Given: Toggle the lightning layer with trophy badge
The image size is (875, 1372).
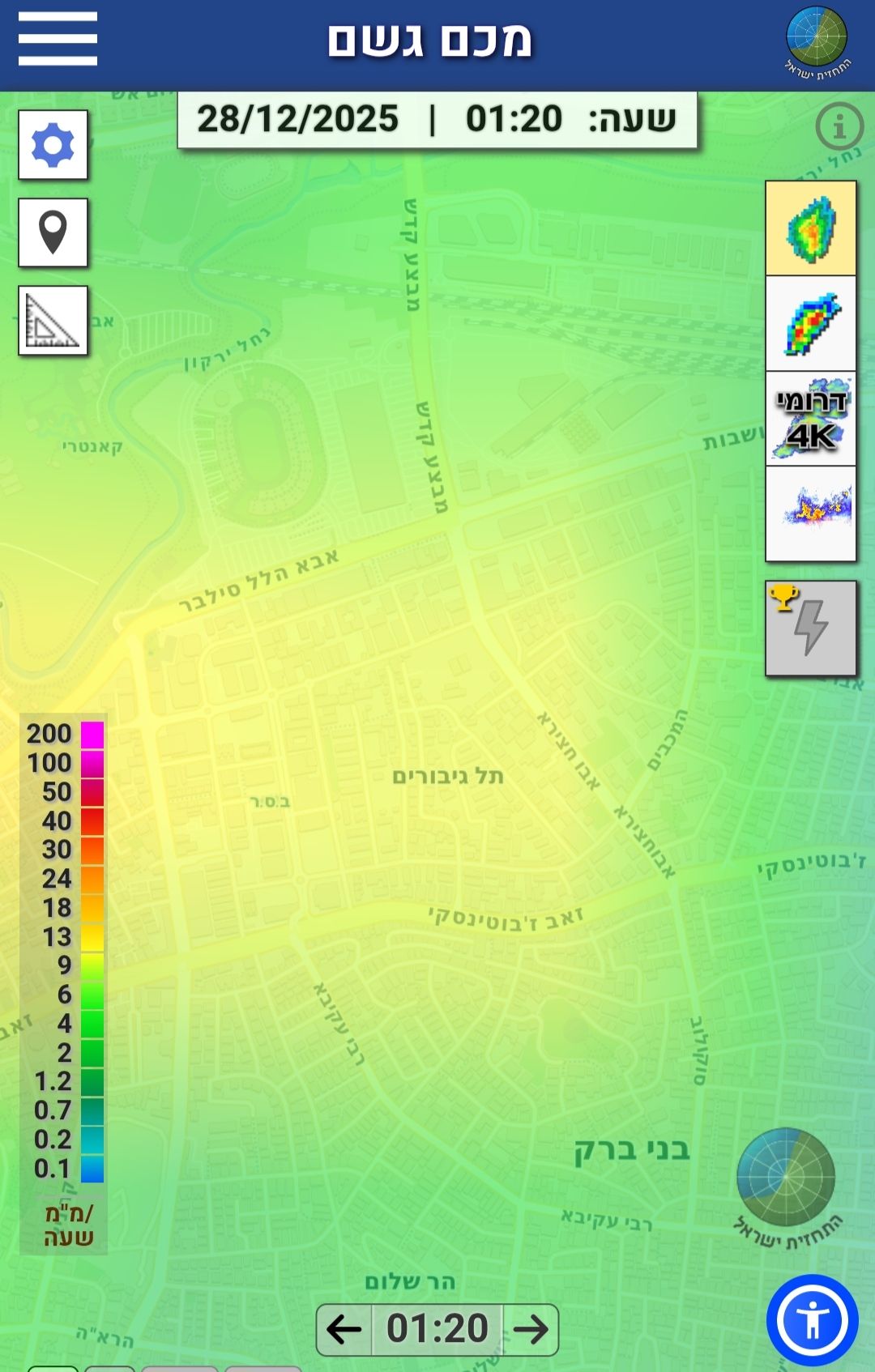Looking at the screenshot, I should click(810, 628).
